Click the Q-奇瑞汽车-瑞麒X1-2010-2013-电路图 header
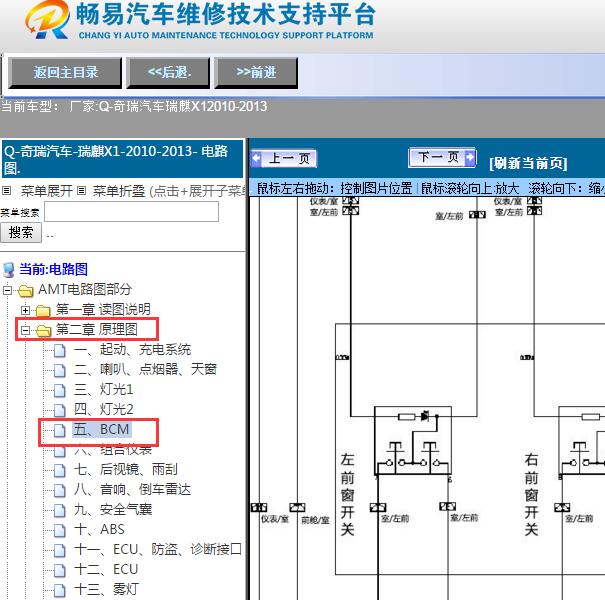Viewport: 605px width, 600px height. tap(122, 159)
